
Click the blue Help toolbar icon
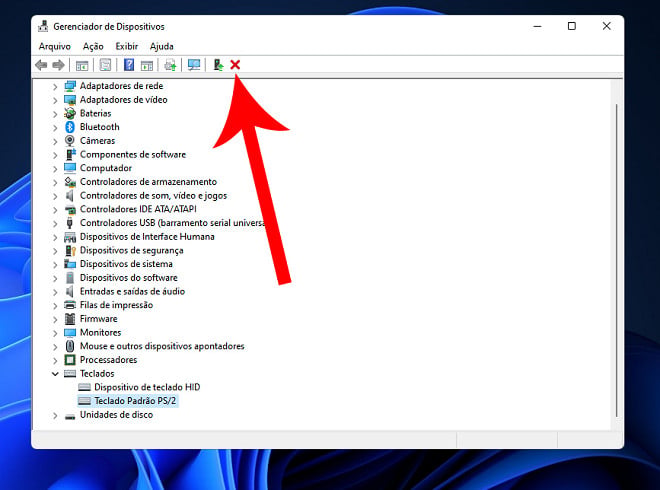[129, 65]
